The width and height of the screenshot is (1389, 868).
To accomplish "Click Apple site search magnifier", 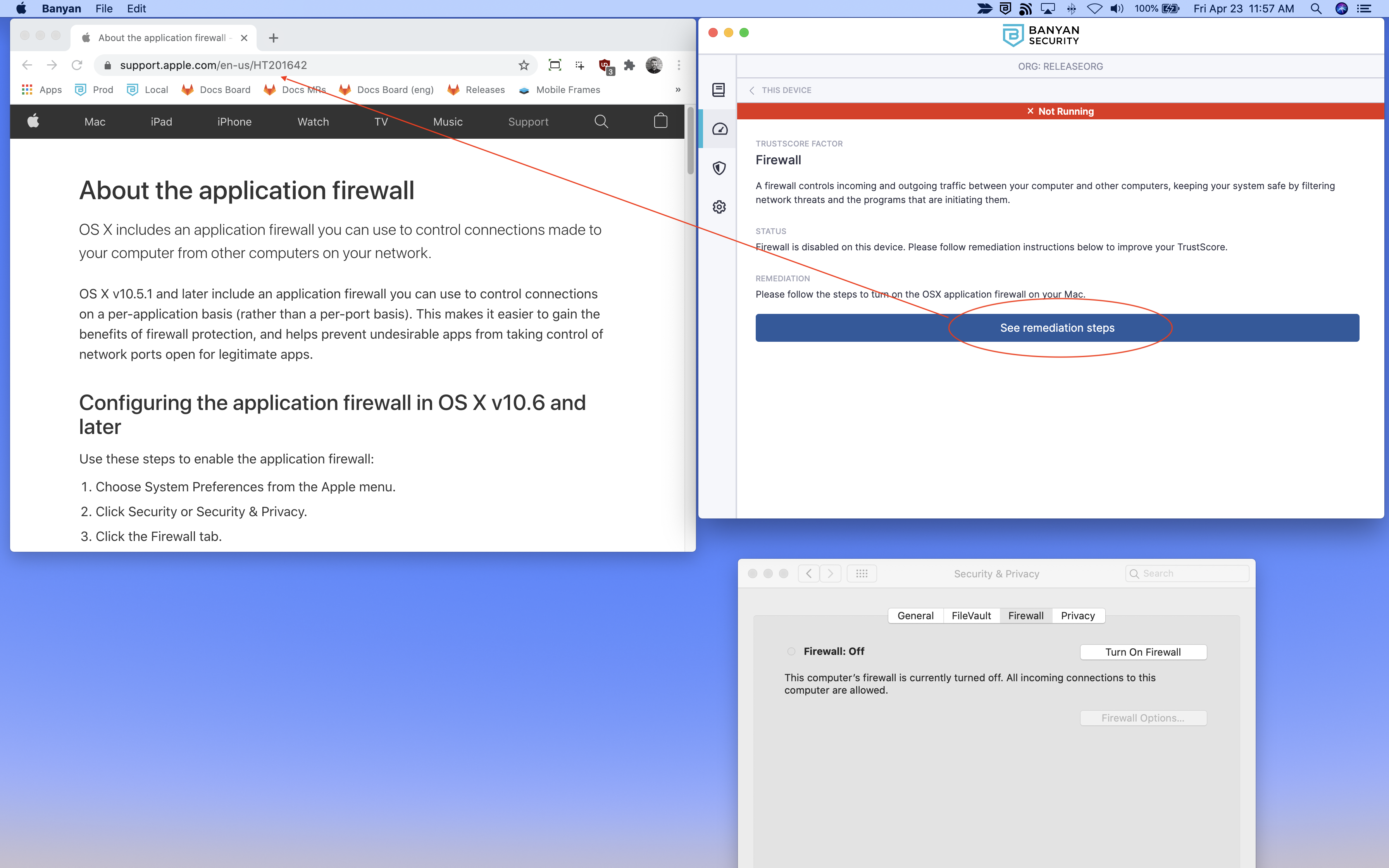I will click(601, 121).
